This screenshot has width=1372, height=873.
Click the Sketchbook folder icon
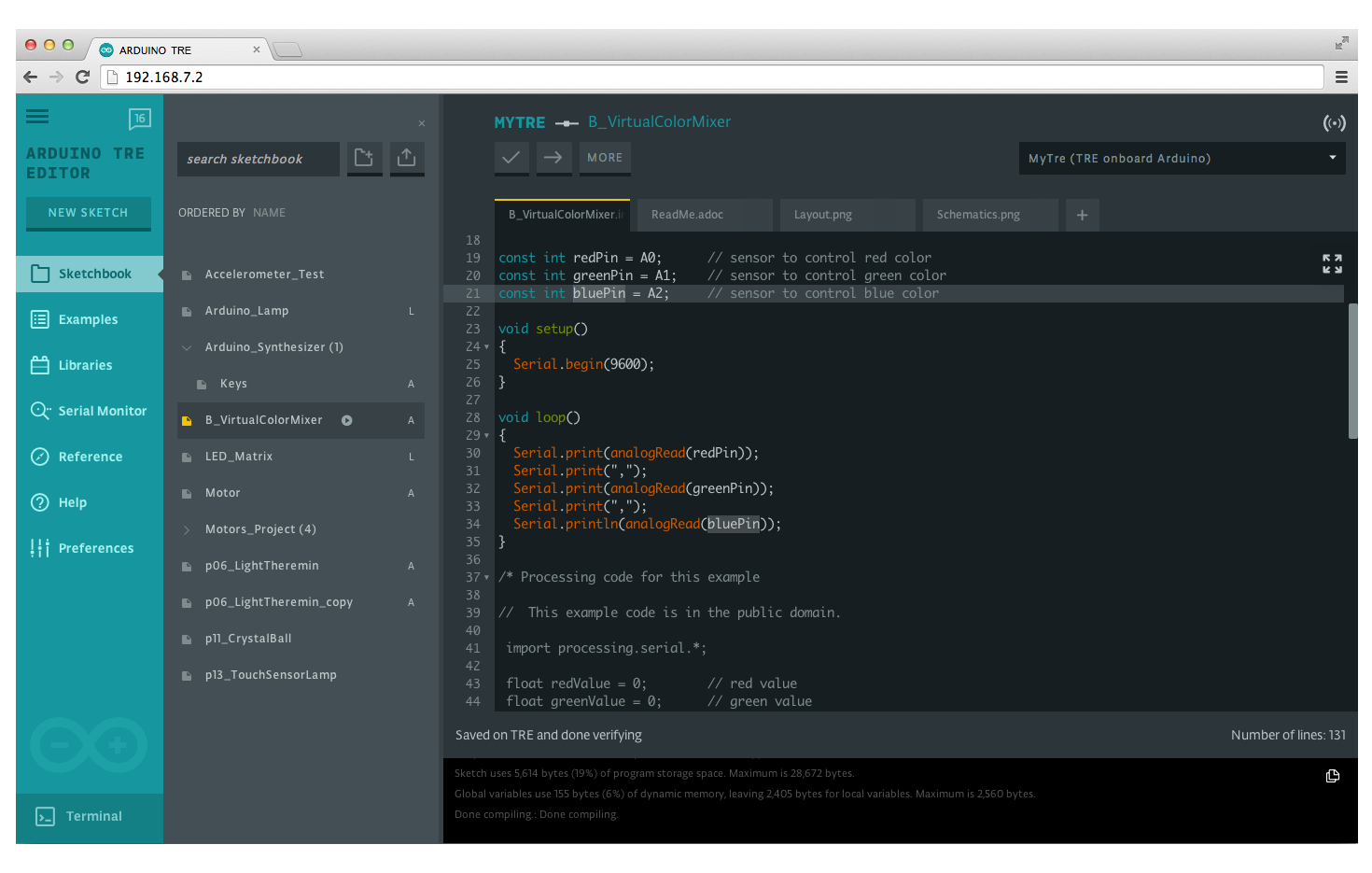coord(40,274)
